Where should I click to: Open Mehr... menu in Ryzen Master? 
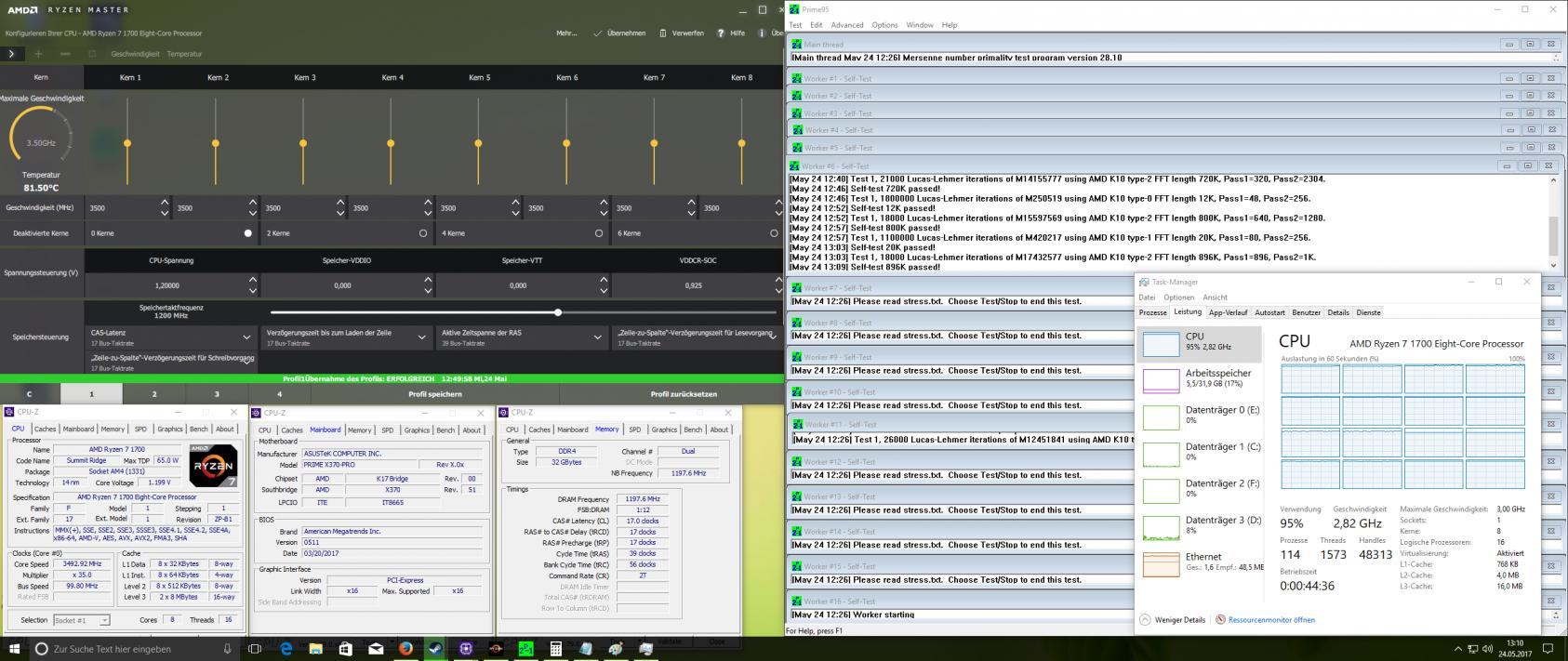[566, 33]
